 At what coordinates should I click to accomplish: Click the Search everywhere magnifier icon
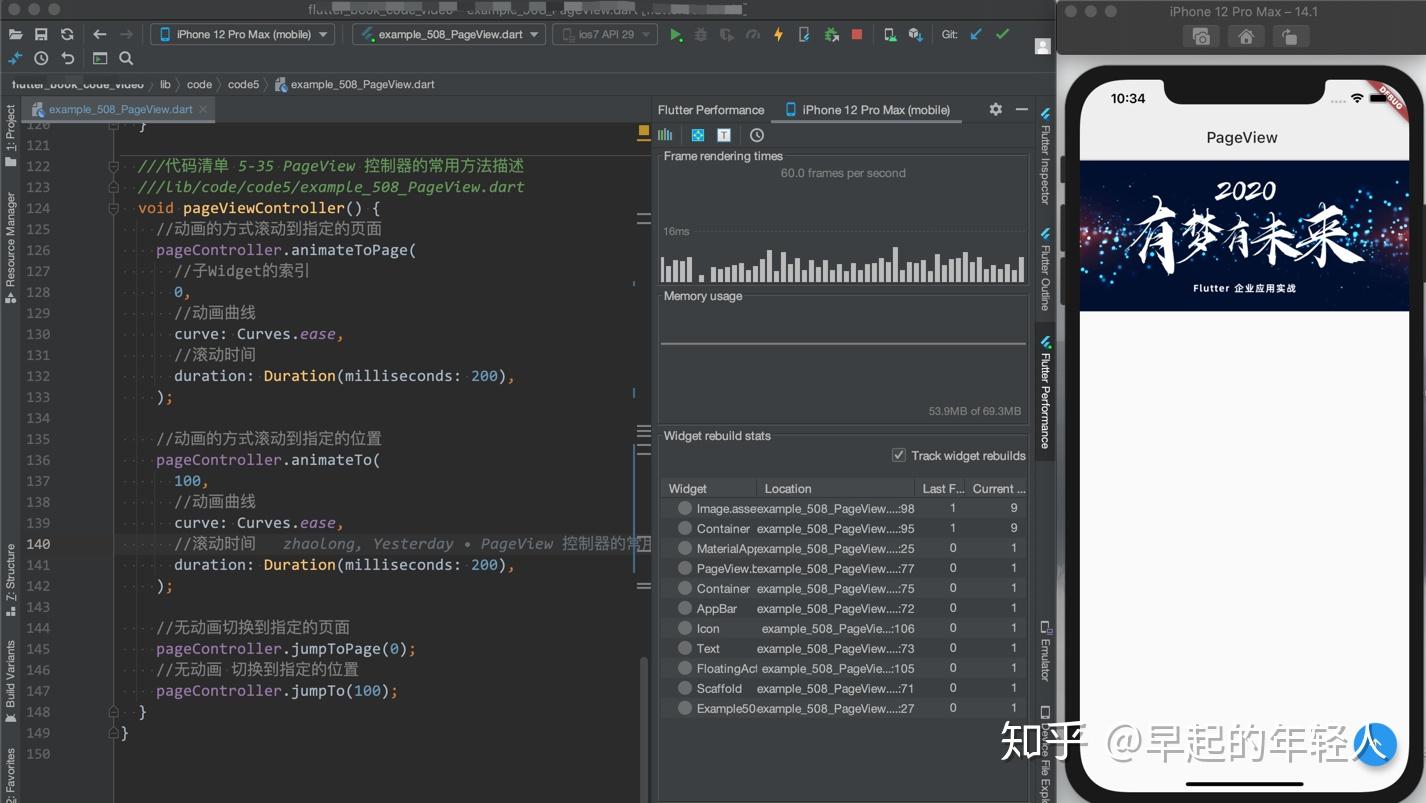click(x=125, y=58)
